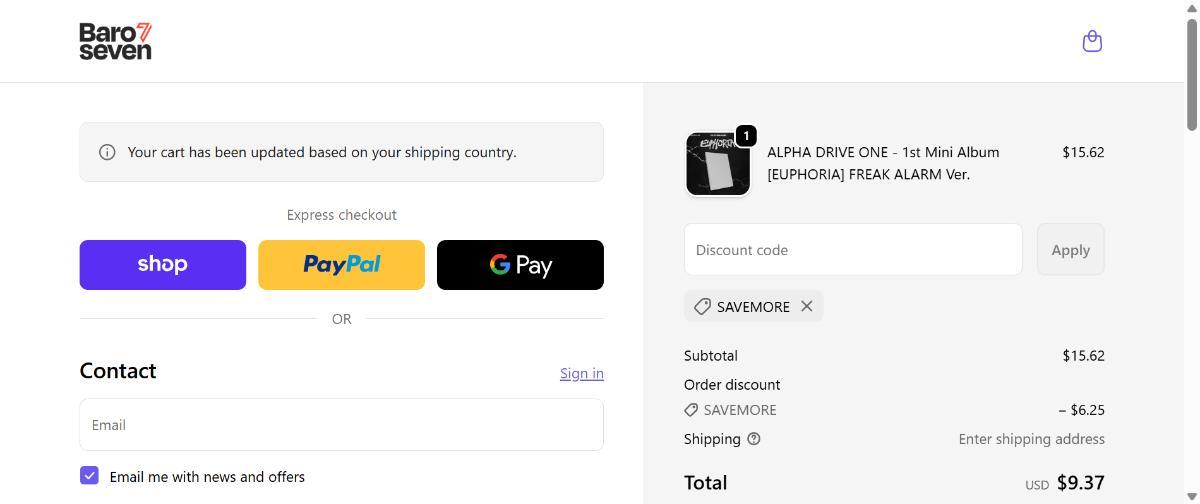Click the quantity badge on album thumbnail
Image resolution: width=1200 pixels, height=504 pixels.
point(746,135)
